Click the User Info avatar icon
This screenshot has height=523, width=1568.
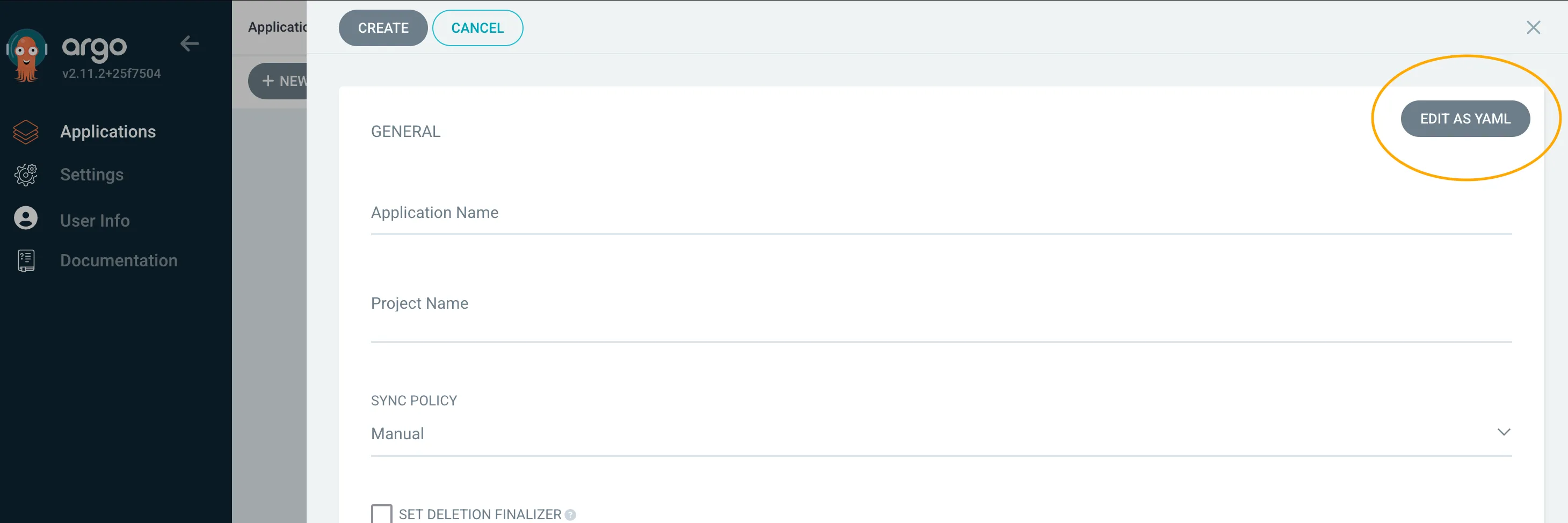[x=26, y=219]
